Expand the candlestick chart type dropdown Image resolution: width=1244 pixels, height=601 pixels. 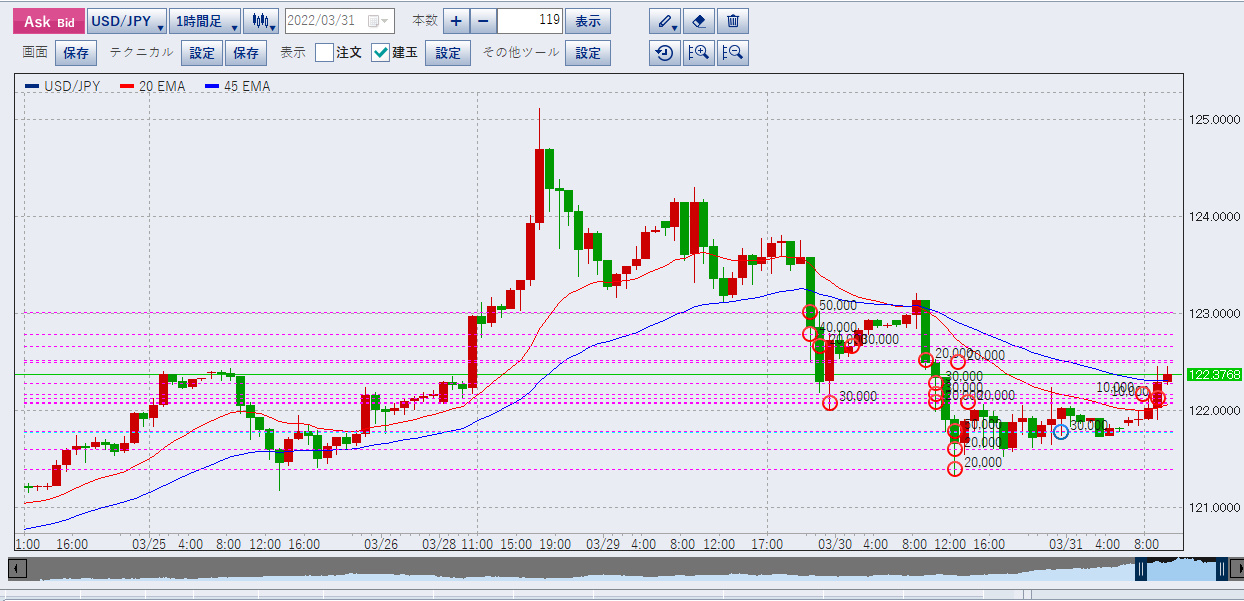[262, 21]
